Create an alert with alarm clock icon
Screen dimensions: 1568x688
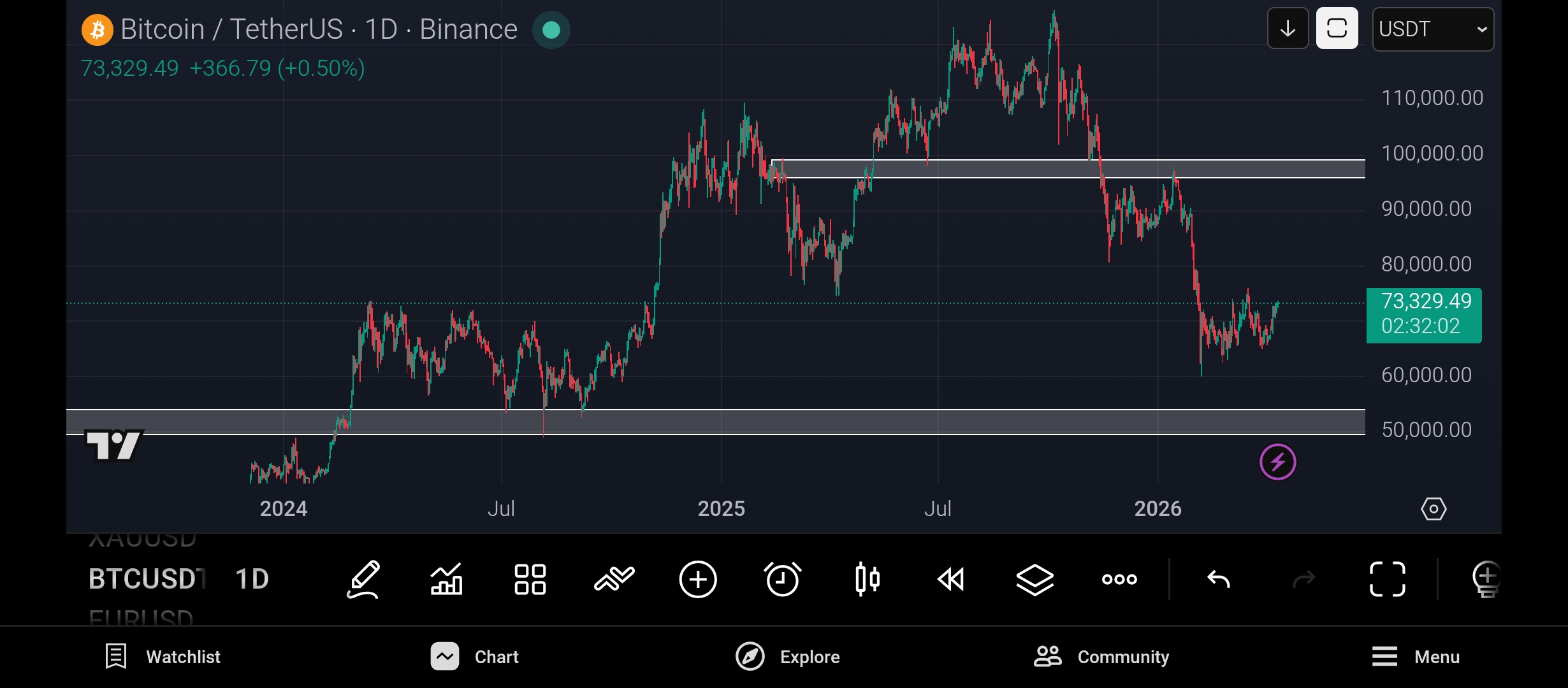pos(782,579)
